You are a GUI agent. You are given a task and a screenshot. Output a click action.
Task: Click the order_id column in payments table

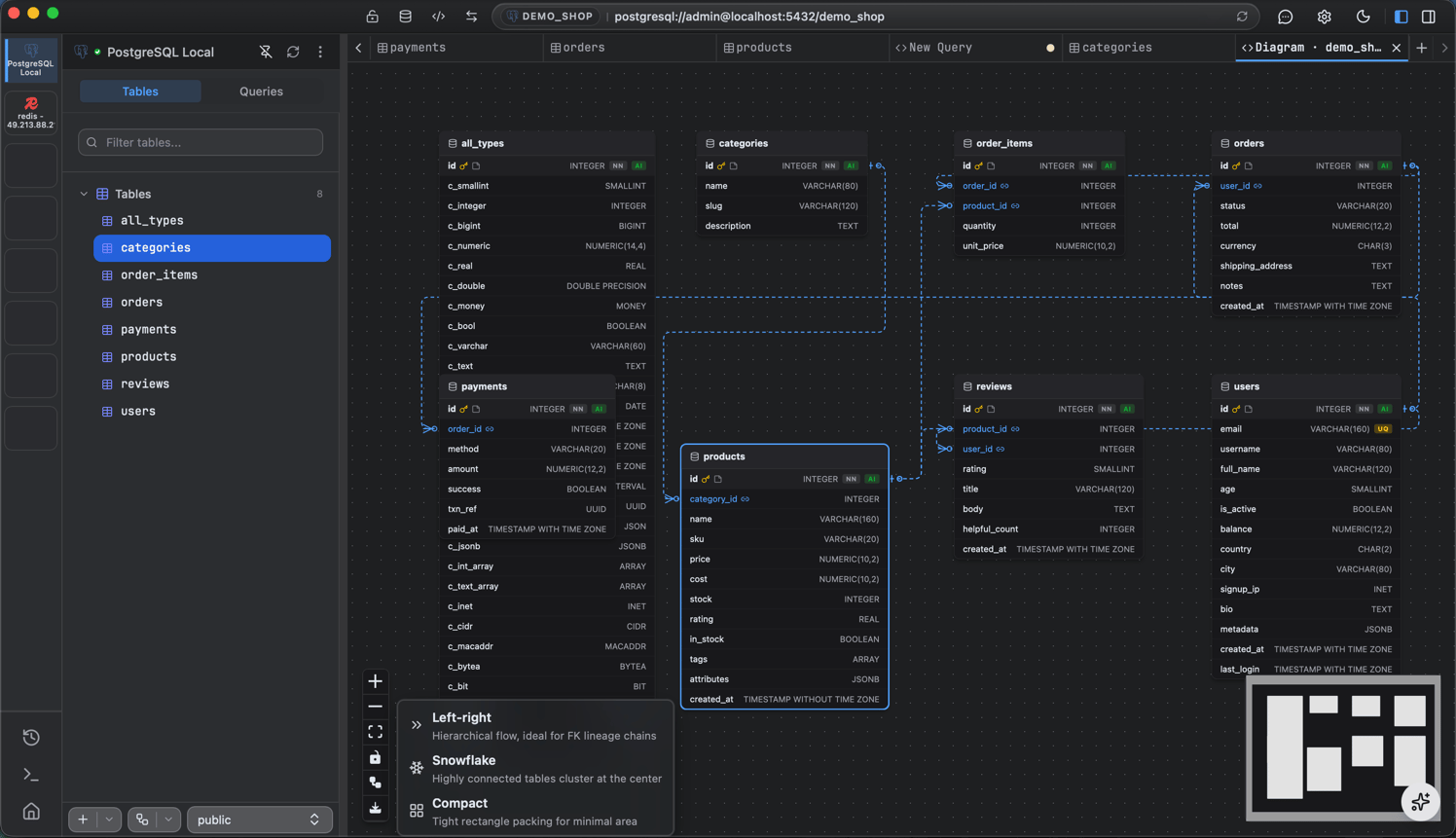[x=527, y=429]
